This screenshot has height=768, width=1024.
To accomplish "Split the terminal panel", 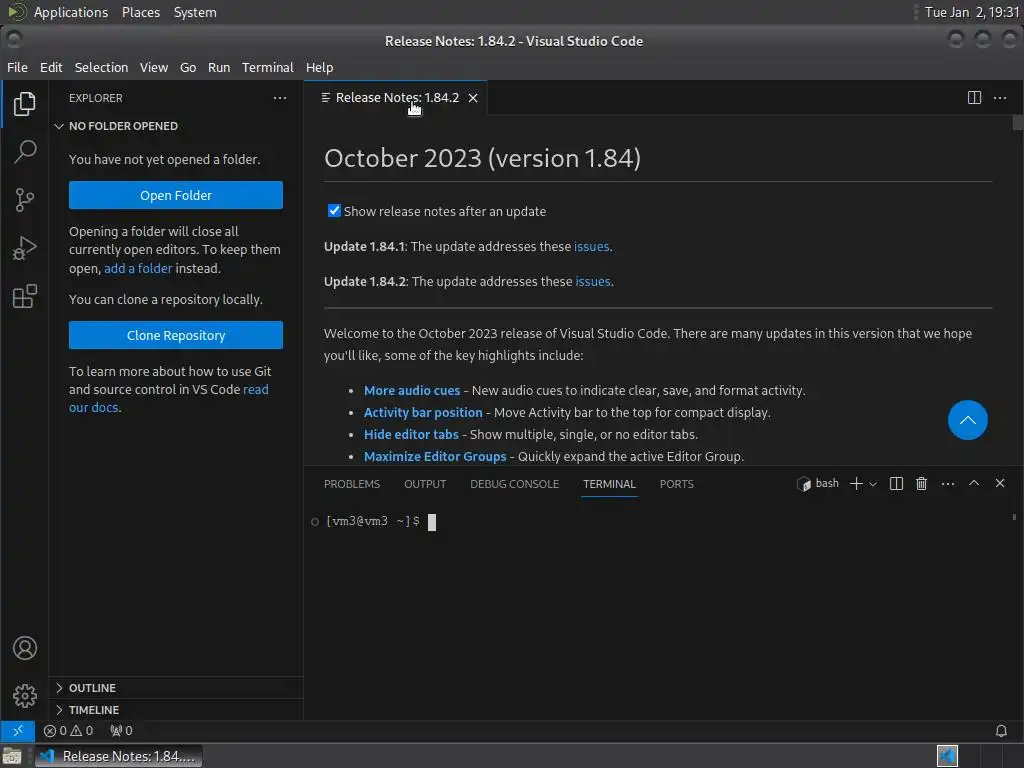I will [896, 484].
